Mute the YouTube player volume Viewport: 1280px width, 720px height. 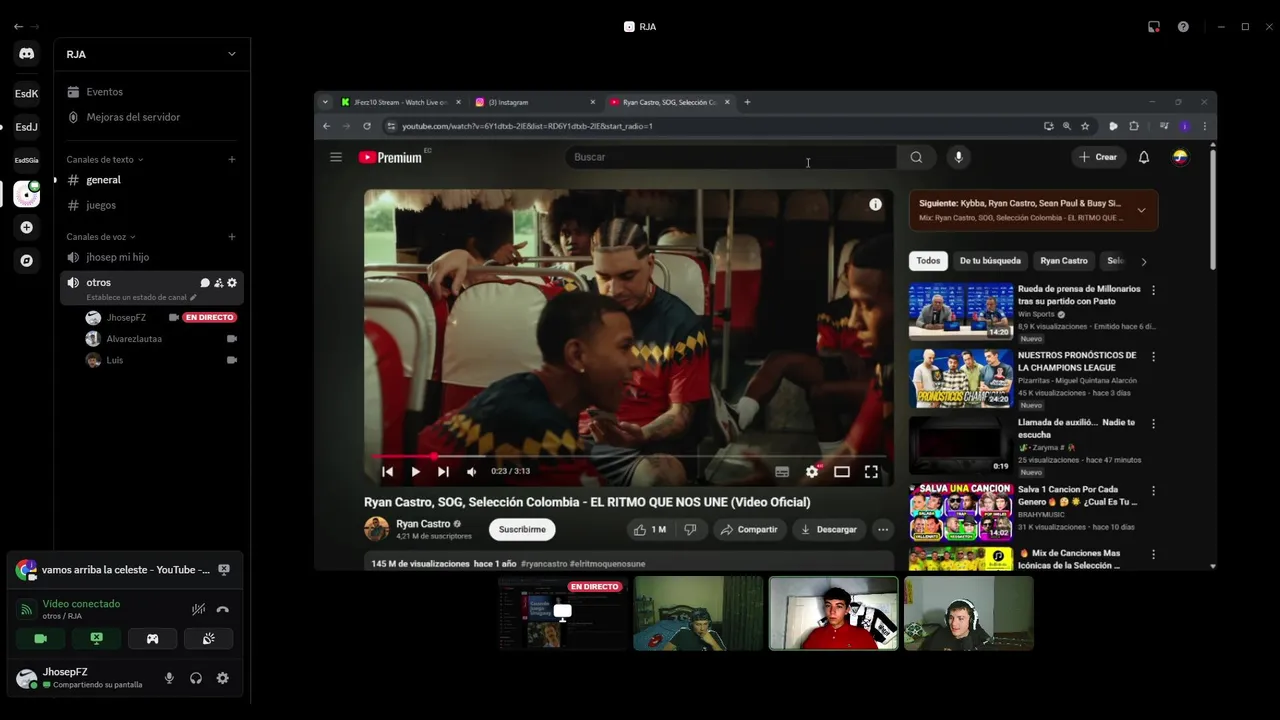(472, 472)
